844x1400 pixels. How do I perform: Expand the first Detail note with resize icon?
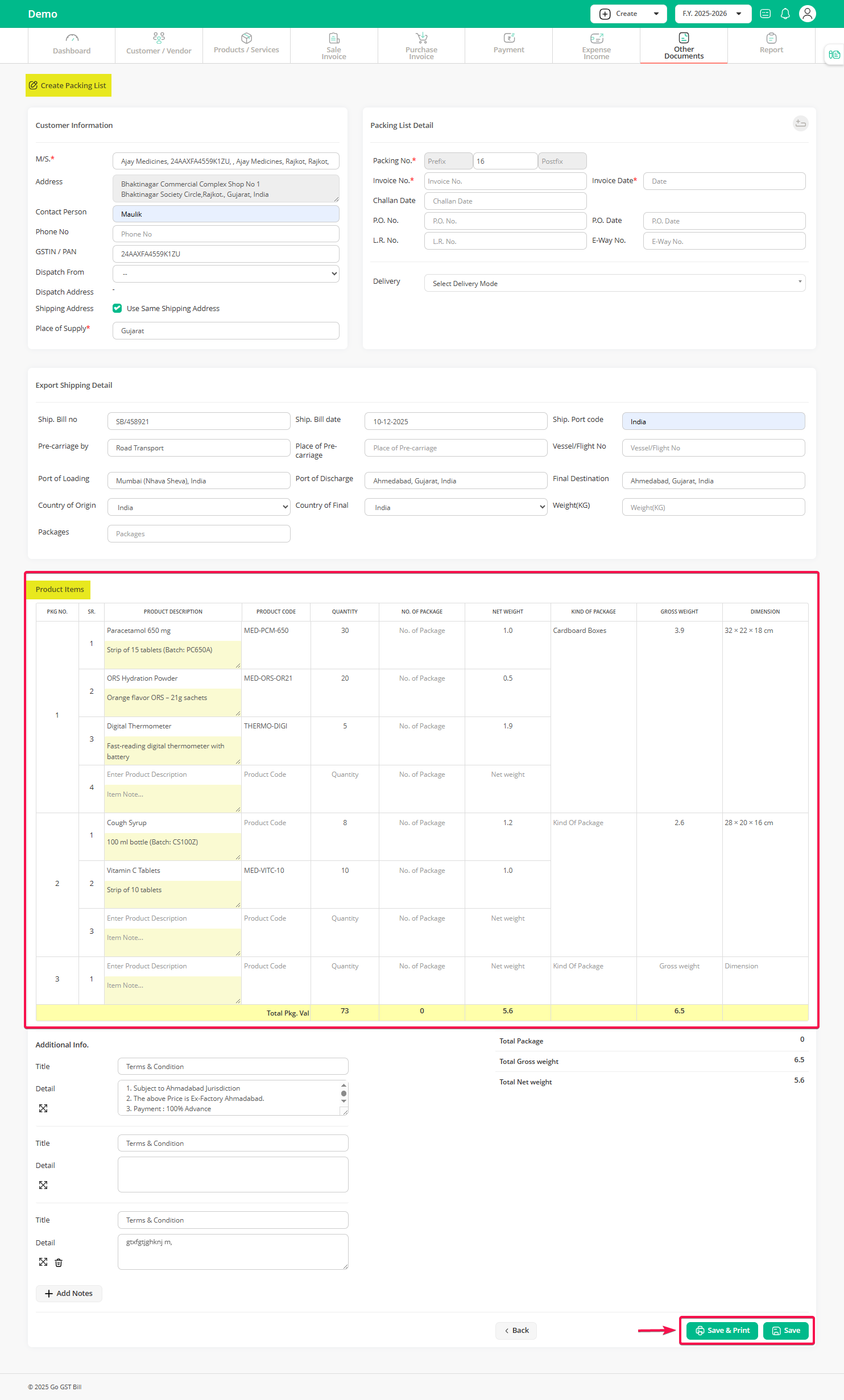click(x=43, y=1108)
